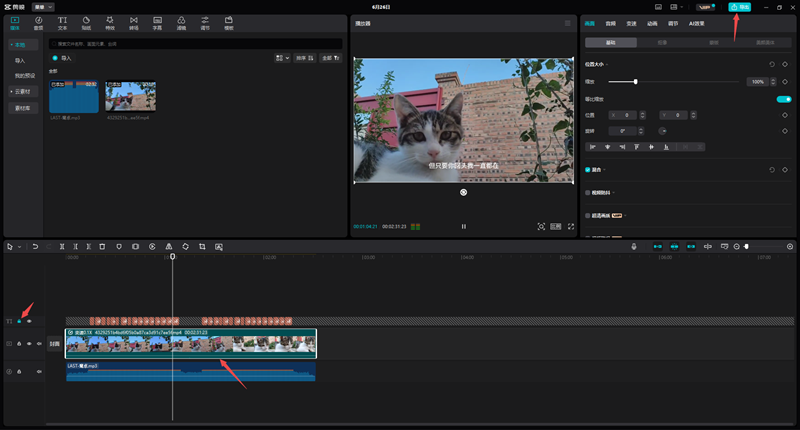Open the 排序 sort dropdown in media panel
The image size is (800, 430).
tap(303, 58)
